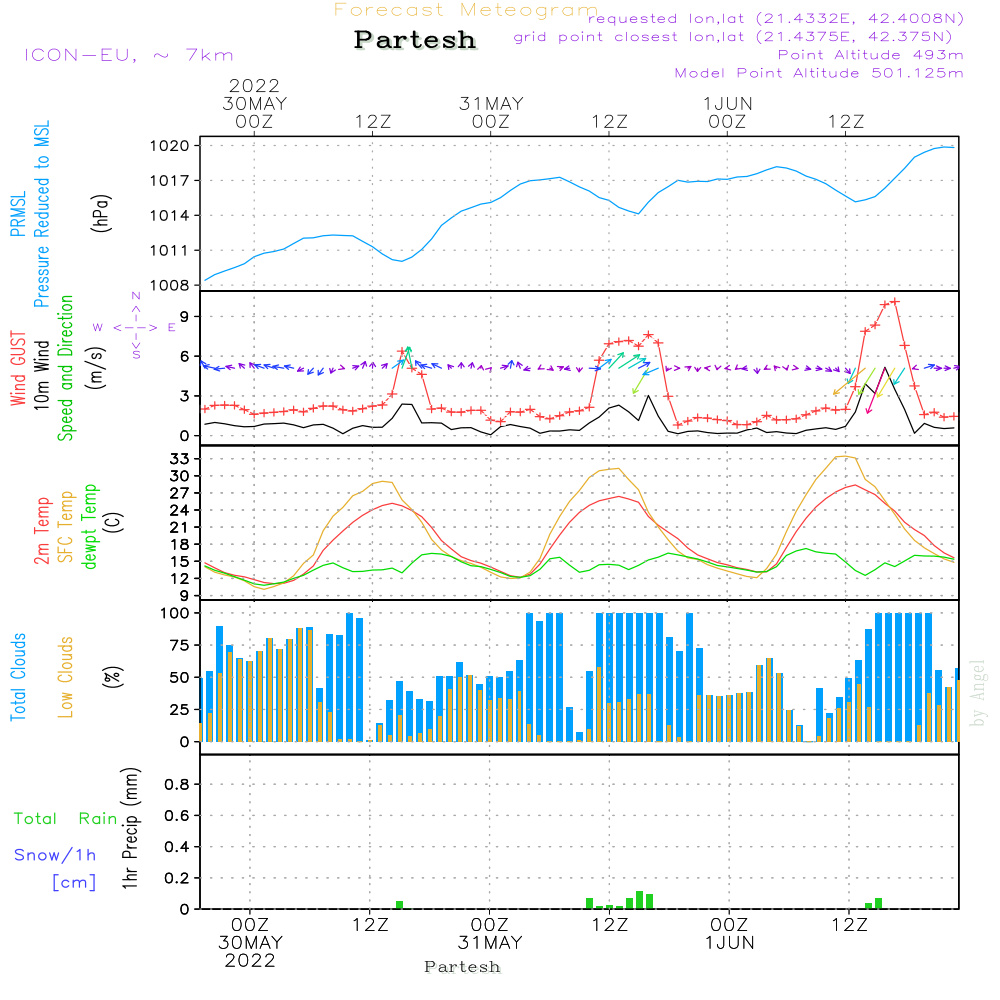Click the top 2022 year label
The height and width of the screenshot is (1000, 1000).
(x=254, y=85)
